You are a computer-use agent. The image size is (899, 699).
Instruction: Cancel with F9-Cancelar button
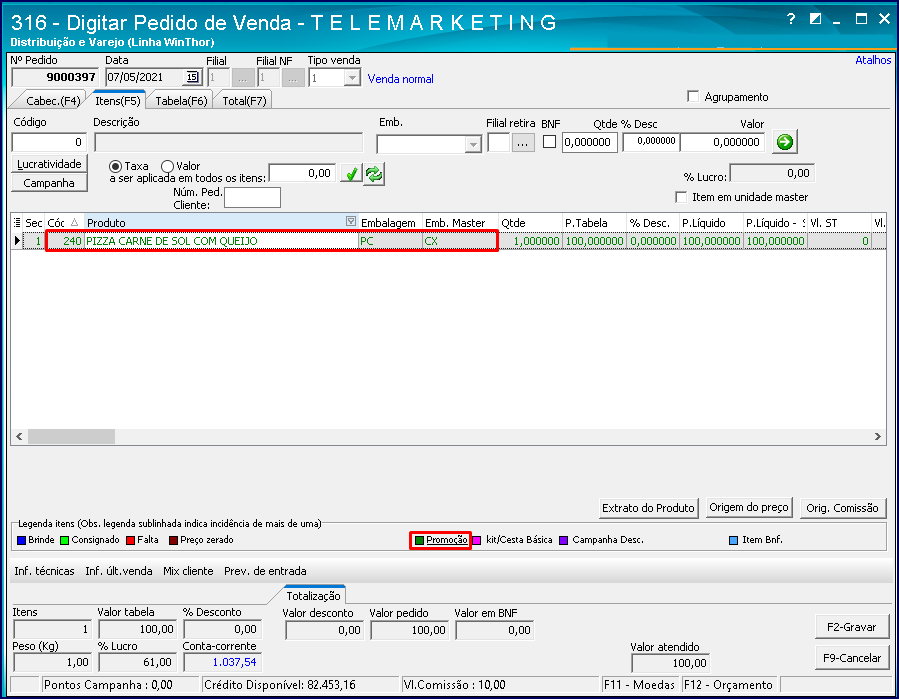point(851,658)
